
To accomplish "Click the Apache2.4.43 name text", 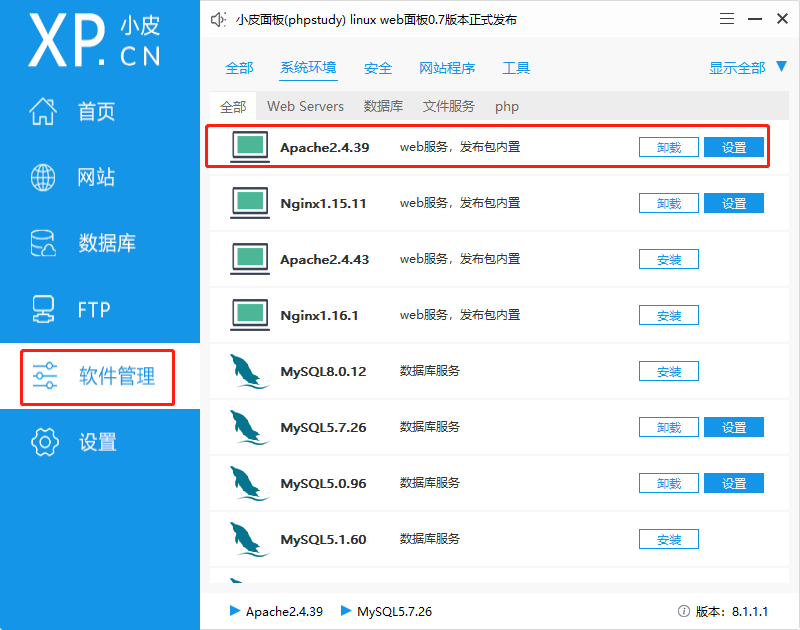I will coord(324,260).
